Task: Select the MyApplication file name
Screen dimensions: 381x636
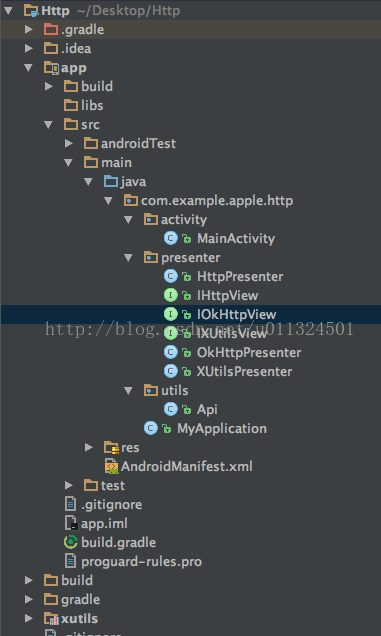Action: (x=222, y=429)
